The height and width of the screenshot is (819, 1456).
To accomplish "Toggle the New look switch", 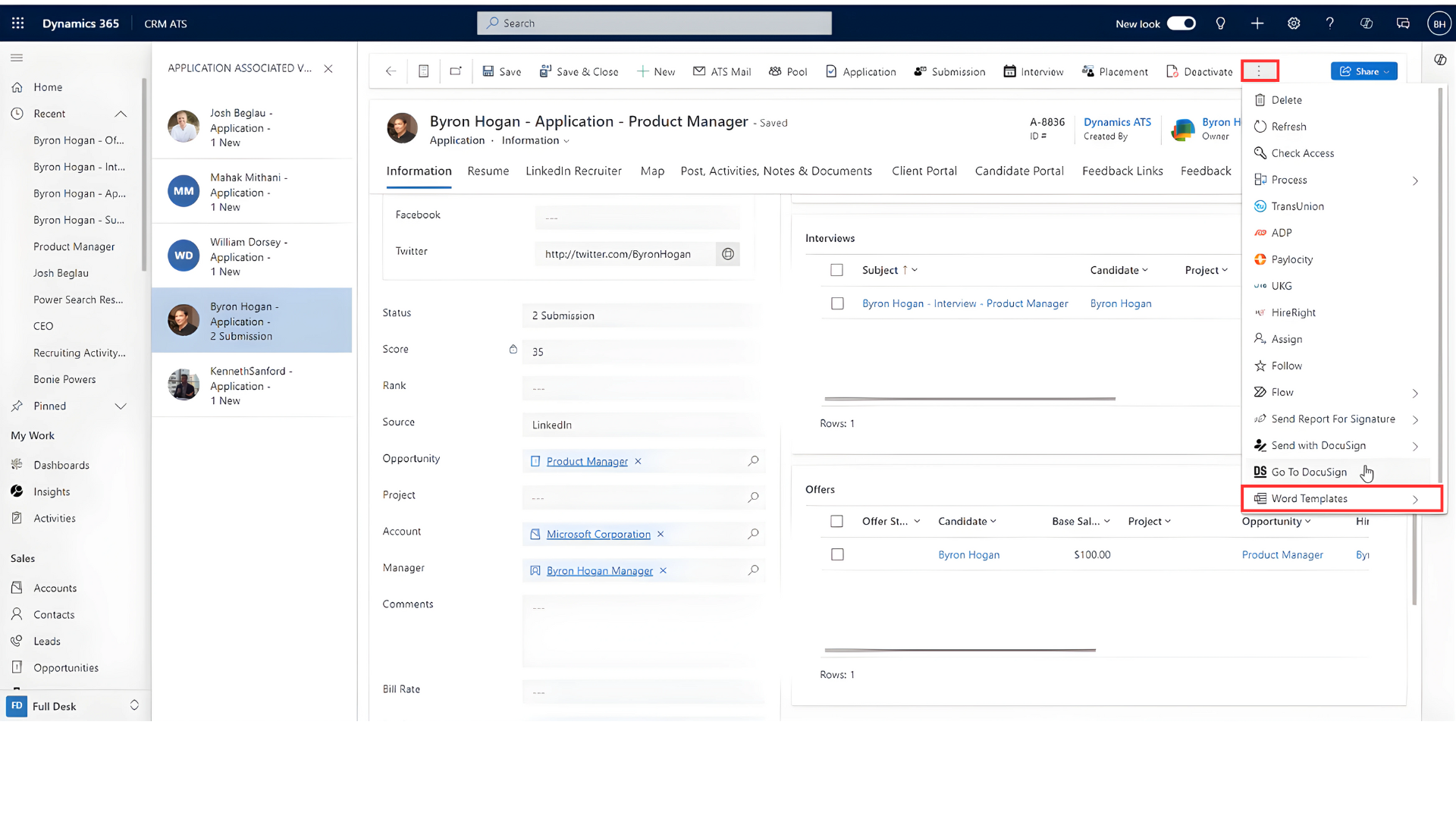I will (1181, 24).
